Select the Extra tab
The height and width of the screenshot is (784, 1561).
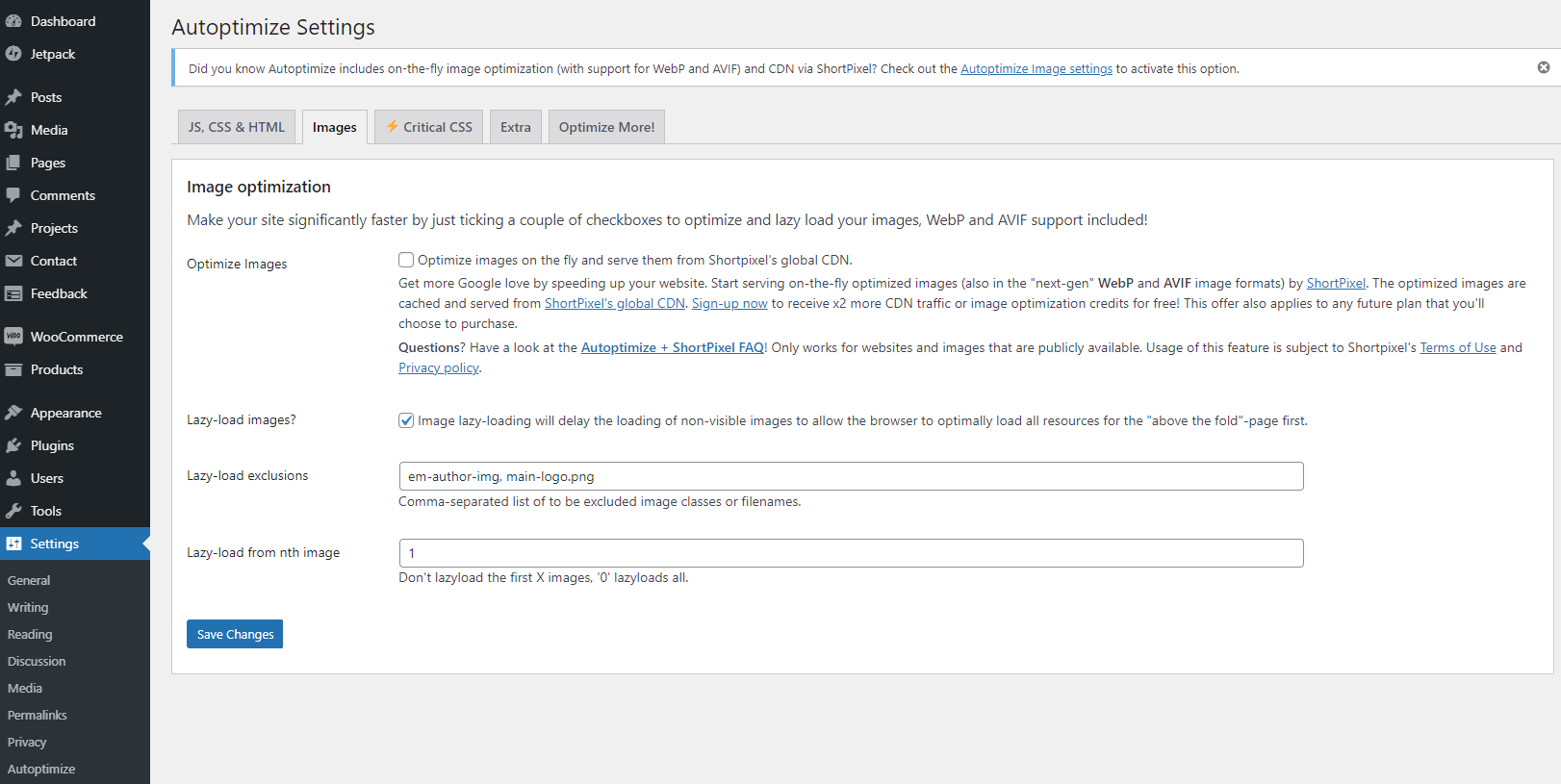click(515, 127)
